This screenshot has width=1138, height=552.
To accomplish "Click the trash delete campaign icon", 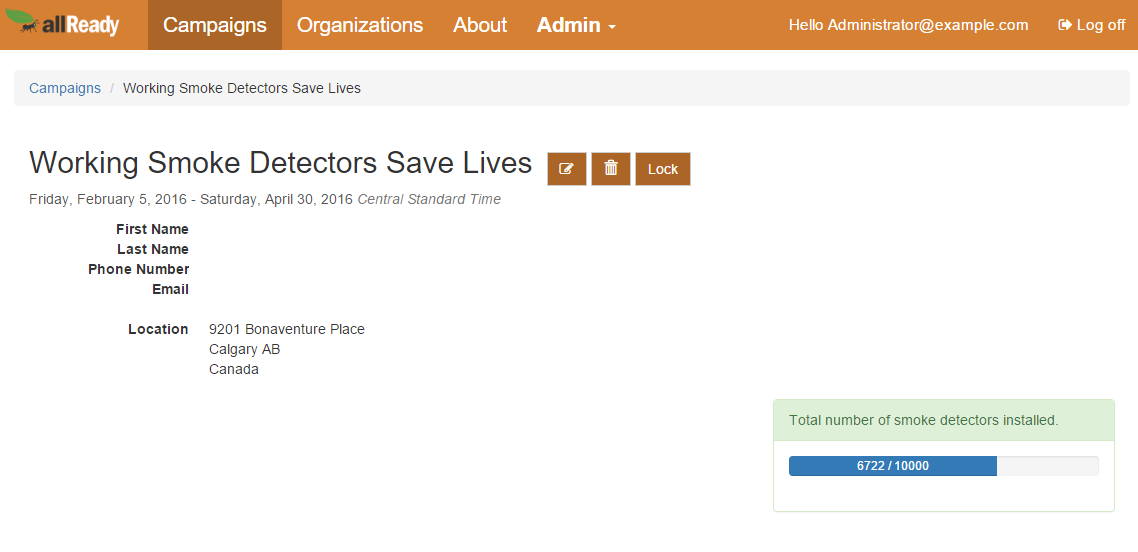I will [611, 169].
